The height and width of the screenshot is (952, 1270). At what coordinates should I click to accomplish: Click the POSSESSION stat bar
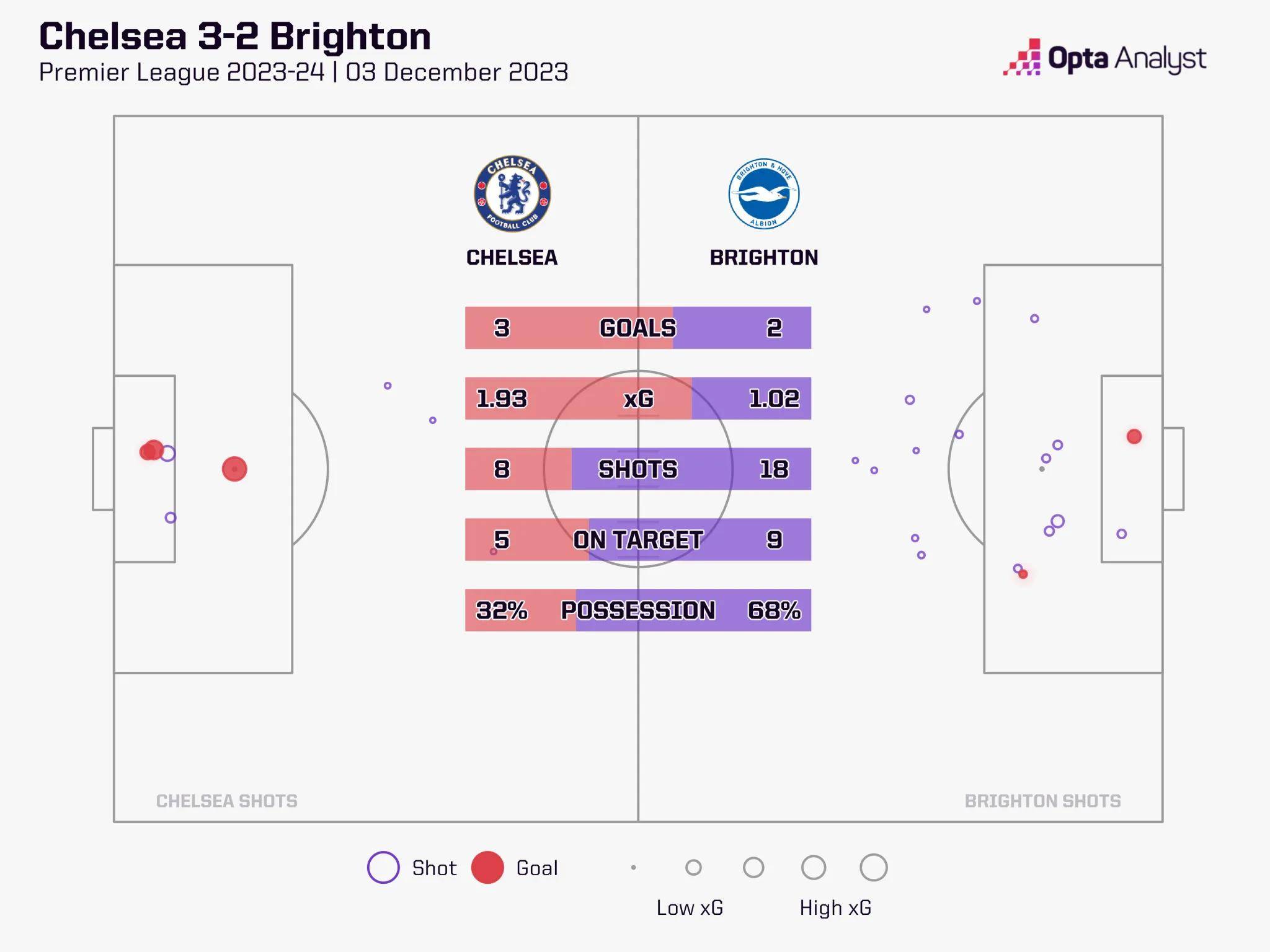click(637, 610)
